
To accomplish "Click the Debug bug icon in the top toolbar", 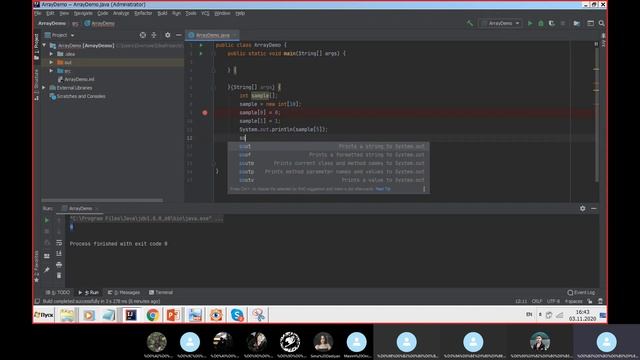I will [x=541, y=23].
